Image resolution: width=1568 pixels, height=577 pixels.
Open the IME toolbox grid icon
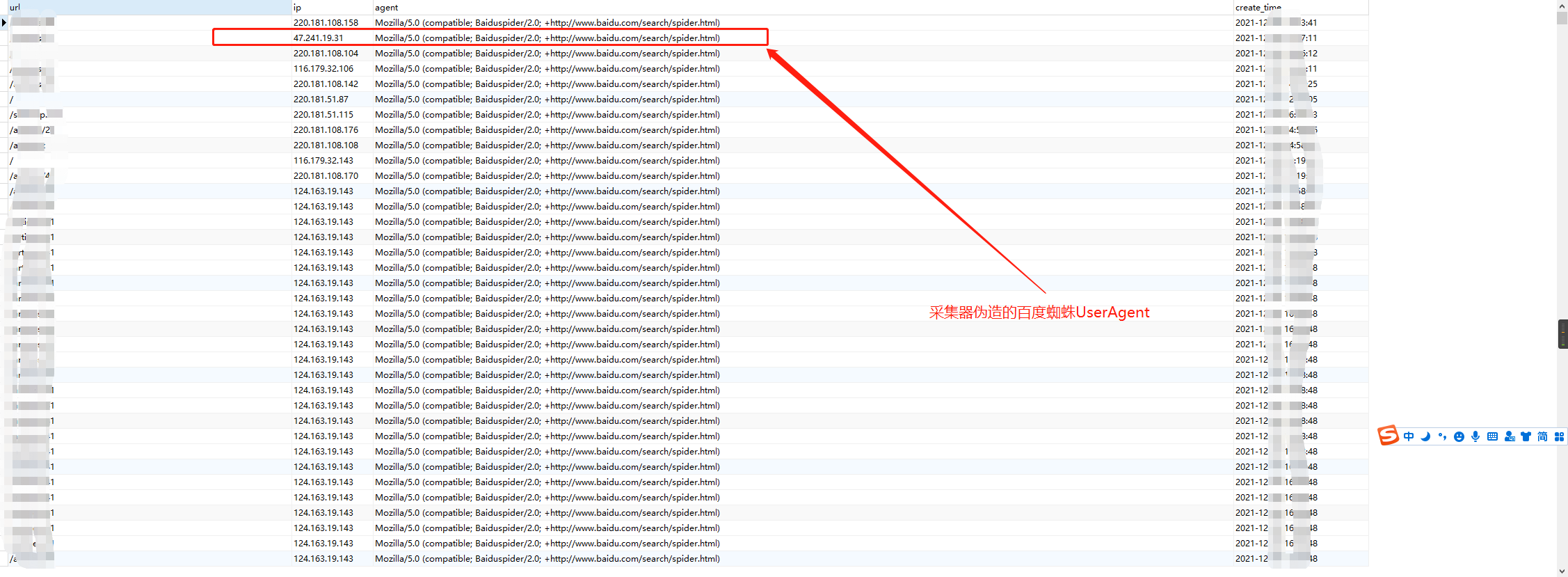coord(1559,436)
